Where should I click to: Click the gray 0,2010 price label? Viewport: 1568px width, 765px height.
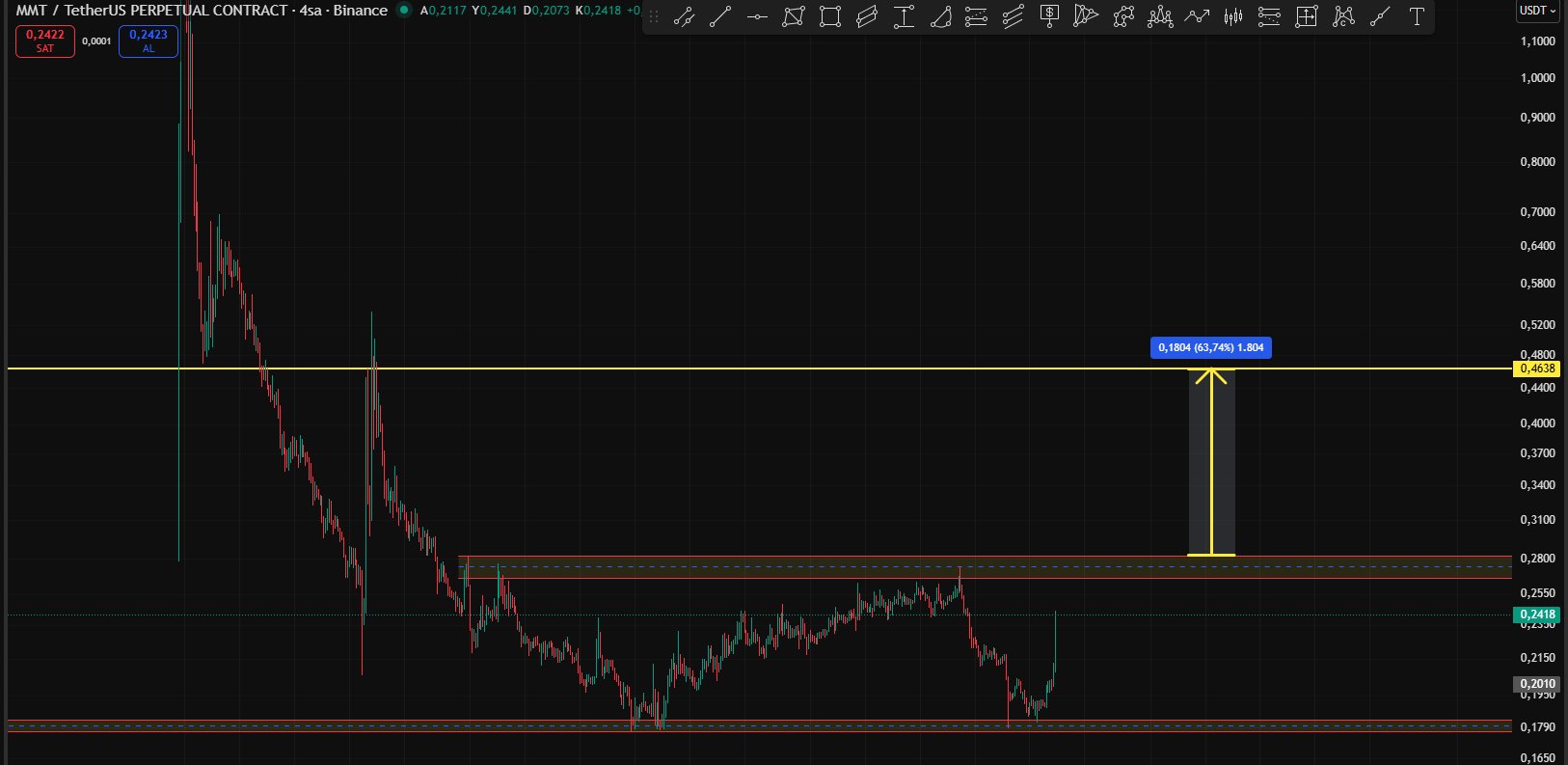point(1538,684)
